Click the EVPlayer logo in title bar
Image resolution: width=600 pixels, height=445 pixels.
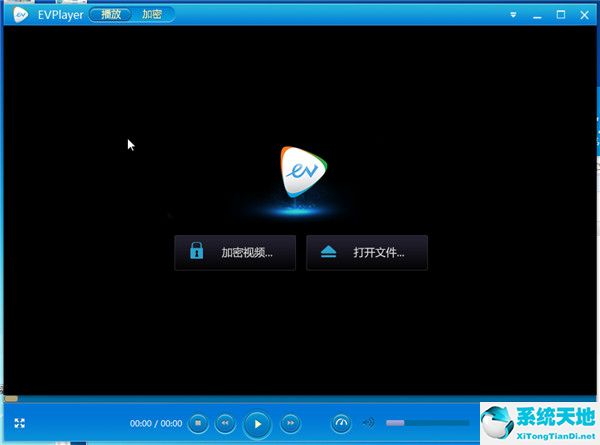[21, 15]
